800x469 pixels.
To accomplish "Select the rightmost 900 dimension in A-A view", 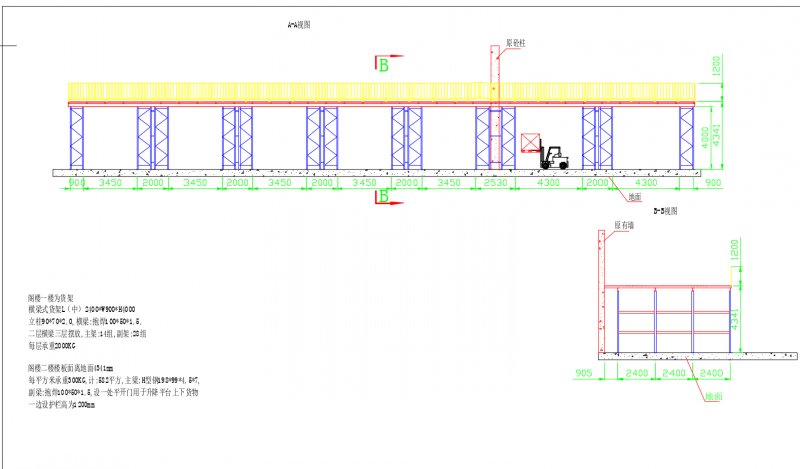I will (x=712, y=184).
